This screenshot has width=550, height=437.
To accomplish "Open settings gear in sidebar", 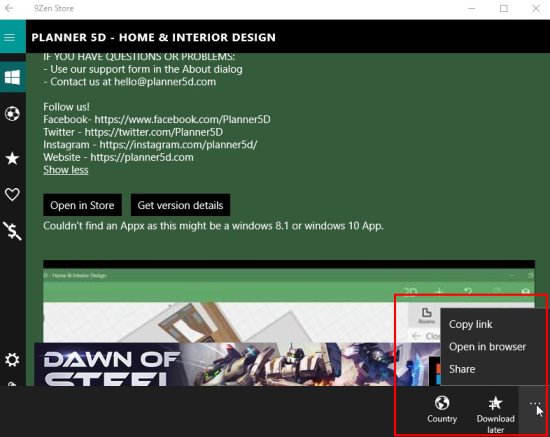I will click(x=12, y=359).
